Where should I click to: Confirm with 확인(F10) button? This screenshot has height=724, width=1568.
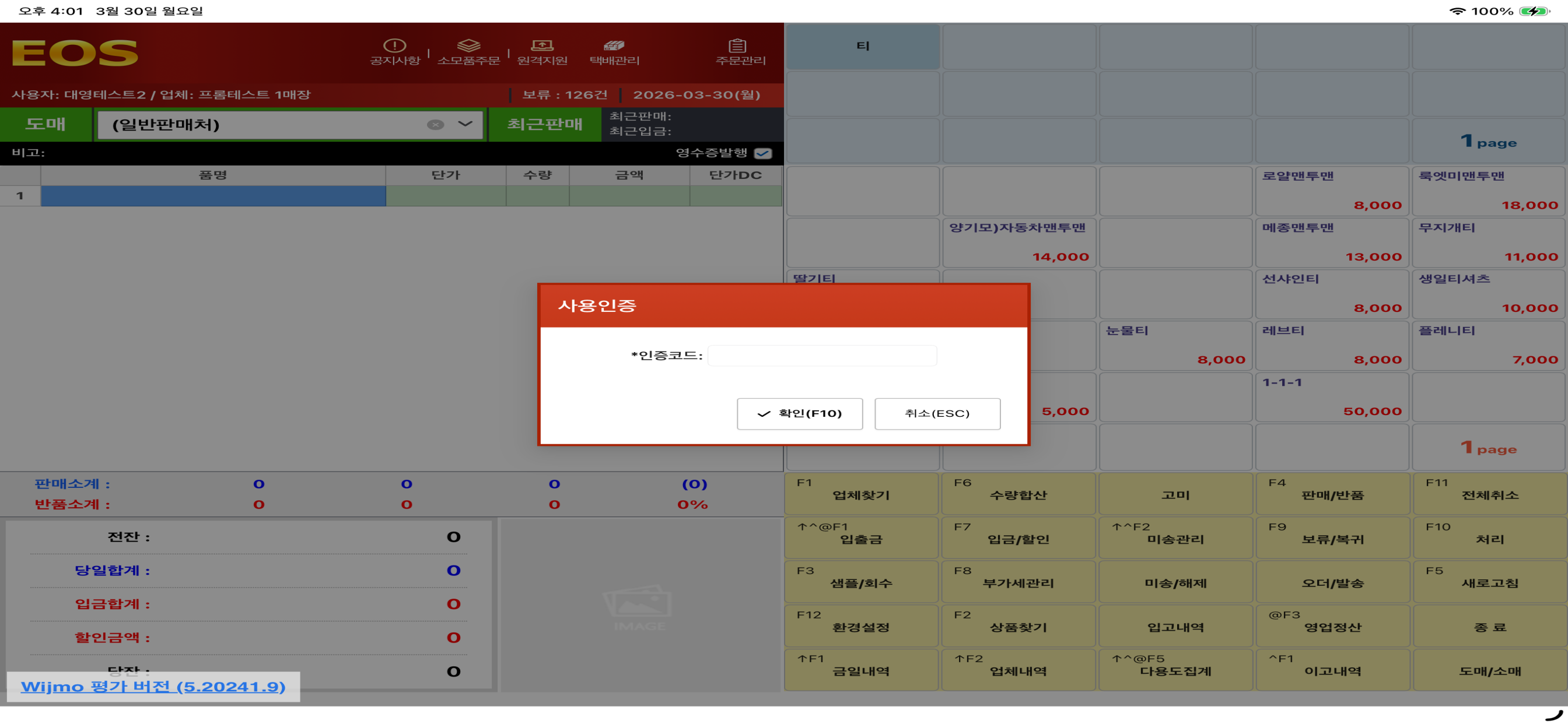pos(799,414)
